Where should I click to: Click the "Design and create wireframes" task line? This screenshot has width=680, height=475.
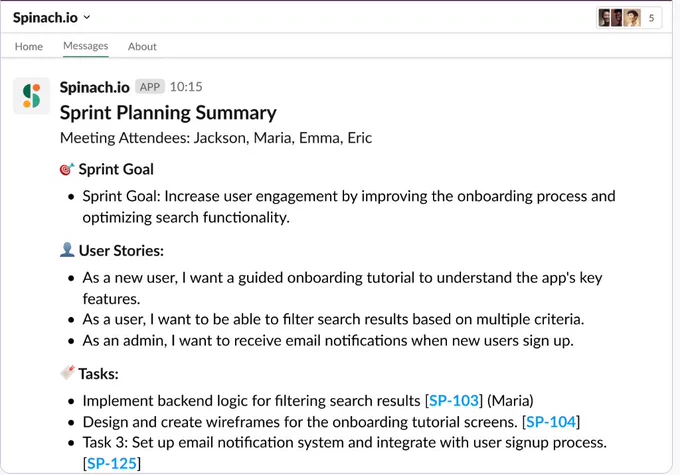[x=331, y=422]
